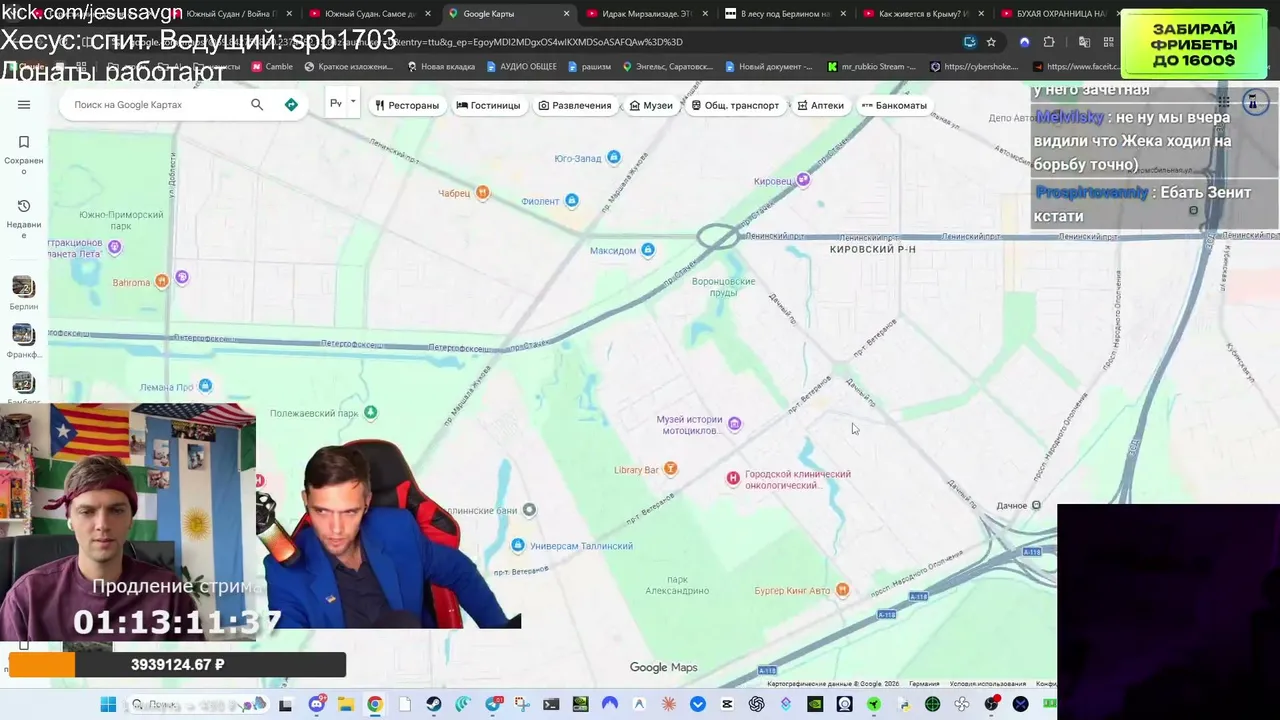Screen dimensions: 1280x720
Task: Select the Универсам Таллинский pin
Action: [518, 545]
